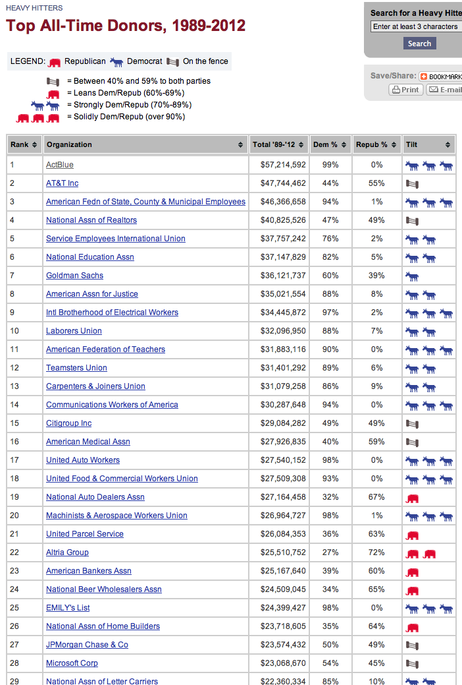Viewport: 462px width, 685px height.
Task: Open the Microsoft Corp link
Action: point(72,663)
